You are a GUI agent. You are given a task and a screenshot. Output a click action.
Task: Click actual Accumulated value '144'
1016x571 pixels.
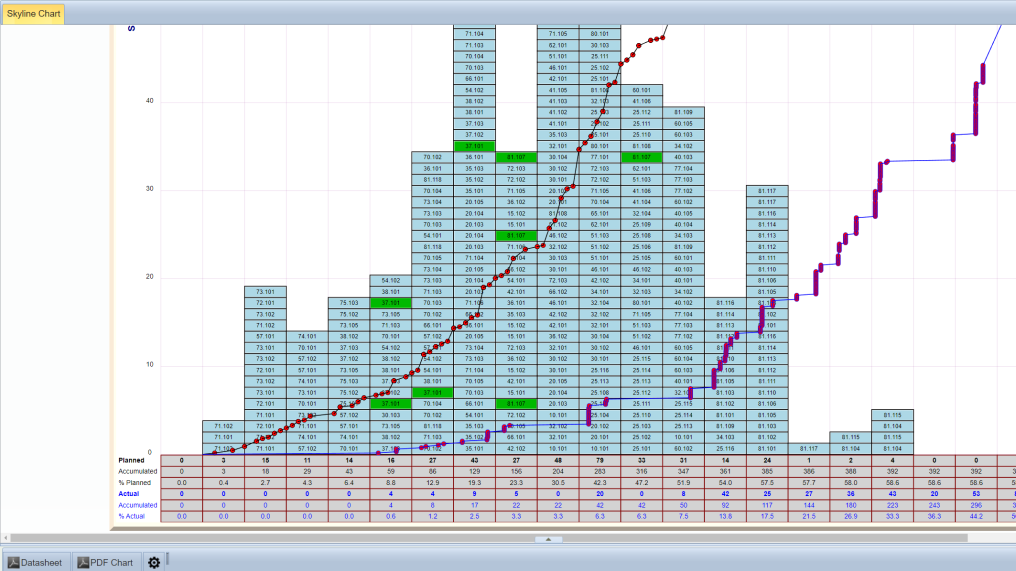(x=809, y=505)
